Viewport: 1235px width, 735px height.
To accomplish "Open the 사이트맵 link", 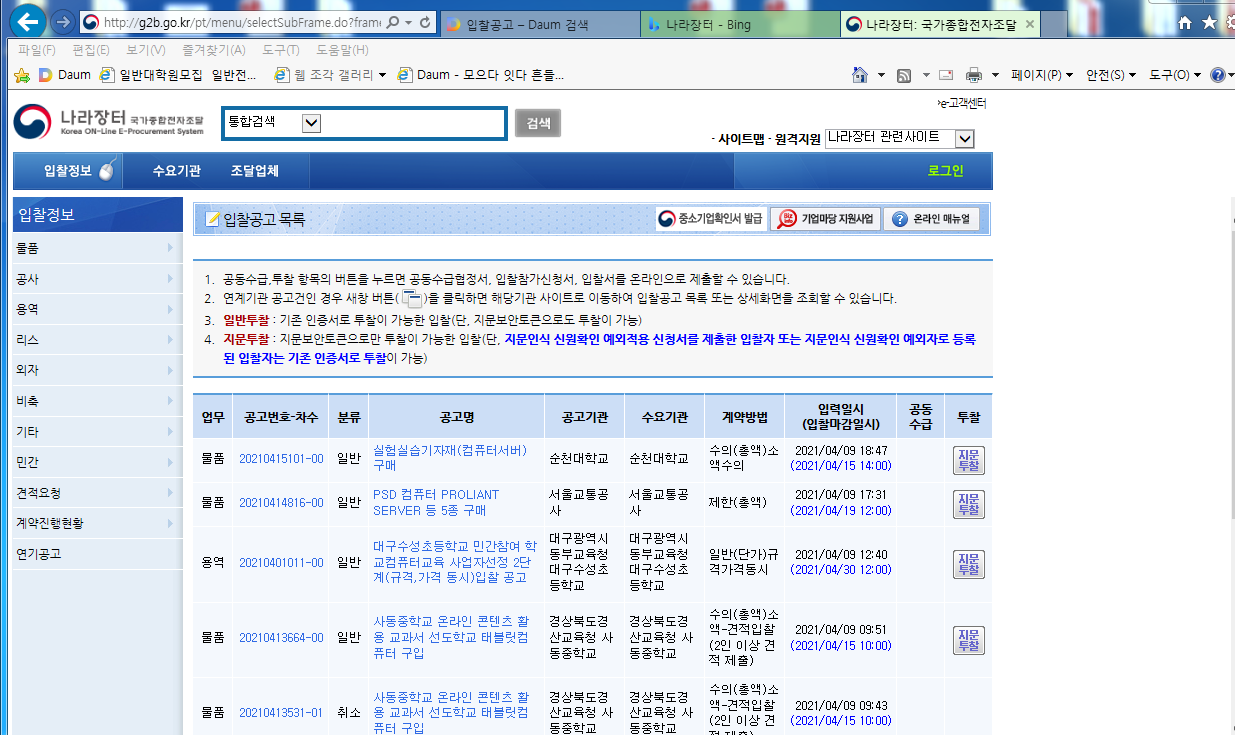I will 741,139.
